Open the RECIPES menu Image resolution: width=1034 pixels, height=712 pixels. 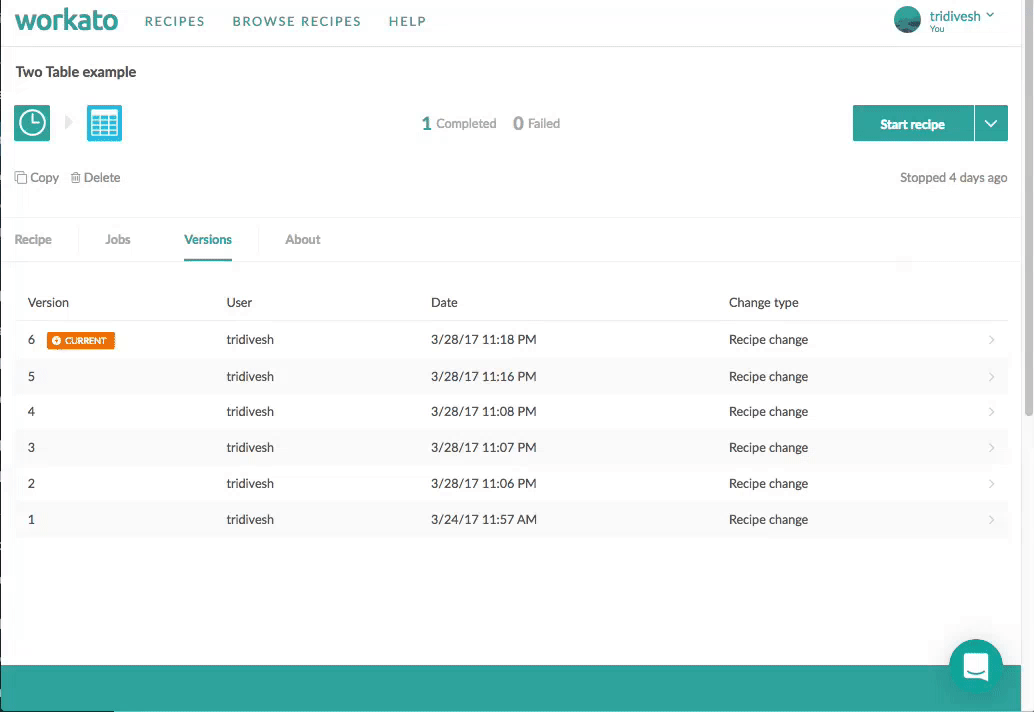[x=175, y=22]
